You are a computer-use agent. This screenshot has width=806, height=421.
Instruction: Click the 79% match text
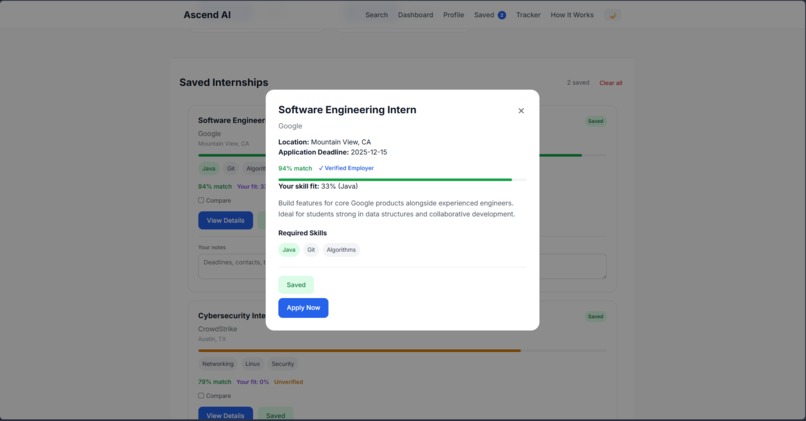[x=214, y=382]
